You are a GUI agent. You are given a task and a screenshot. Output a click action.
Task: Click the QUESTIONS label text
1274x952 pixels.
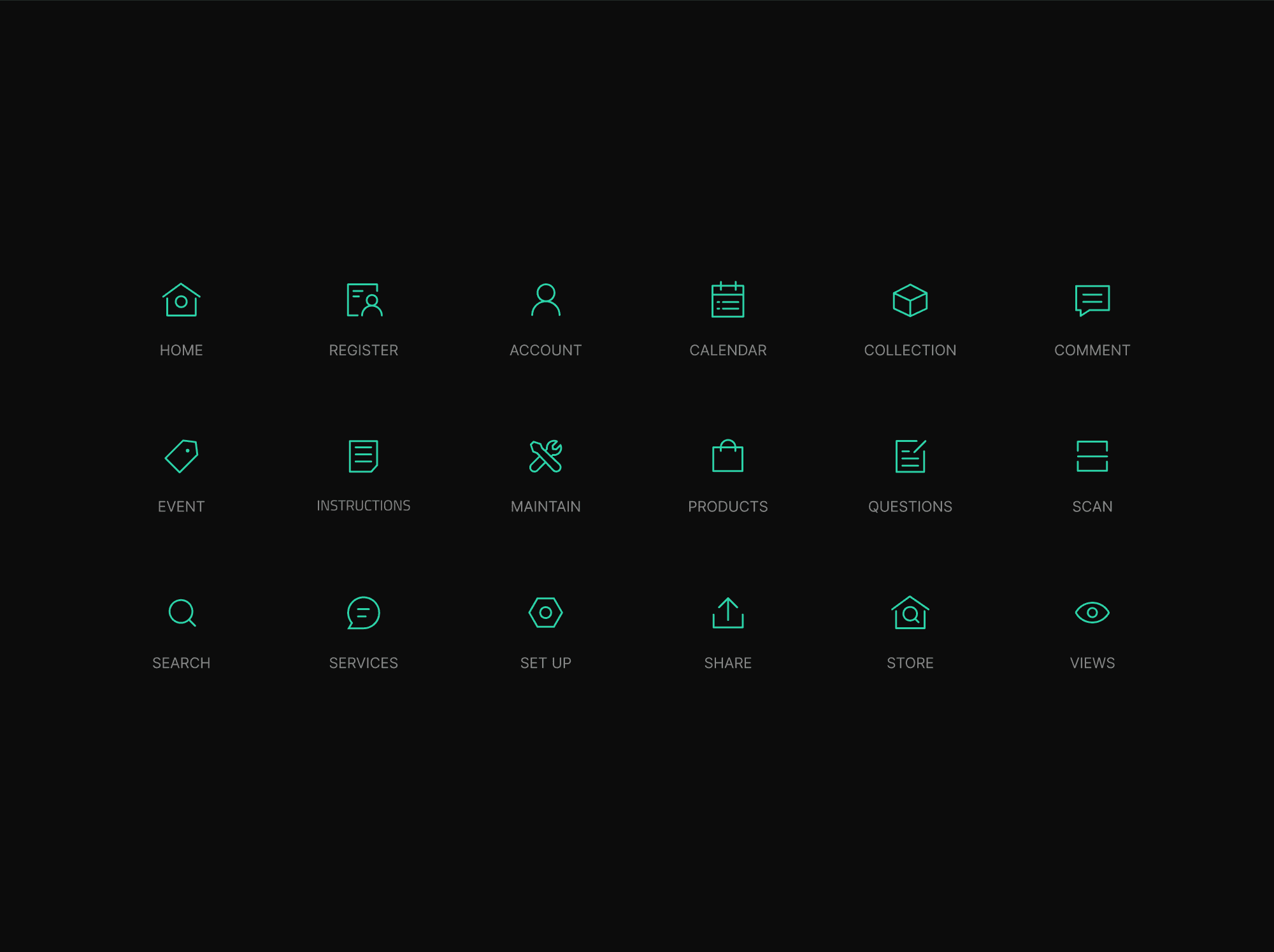click(x=910, y=507)
